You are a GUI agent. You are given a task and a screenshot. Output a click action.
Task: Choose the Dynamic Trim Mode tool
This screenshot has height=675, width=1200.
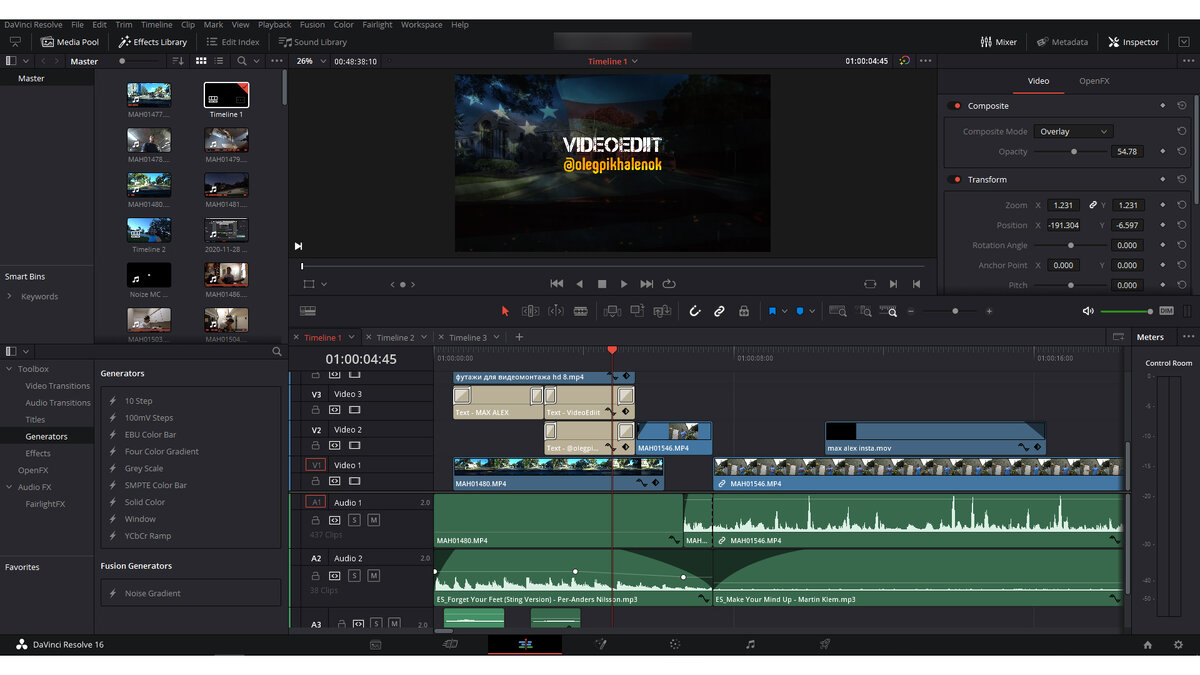point(556,311)
